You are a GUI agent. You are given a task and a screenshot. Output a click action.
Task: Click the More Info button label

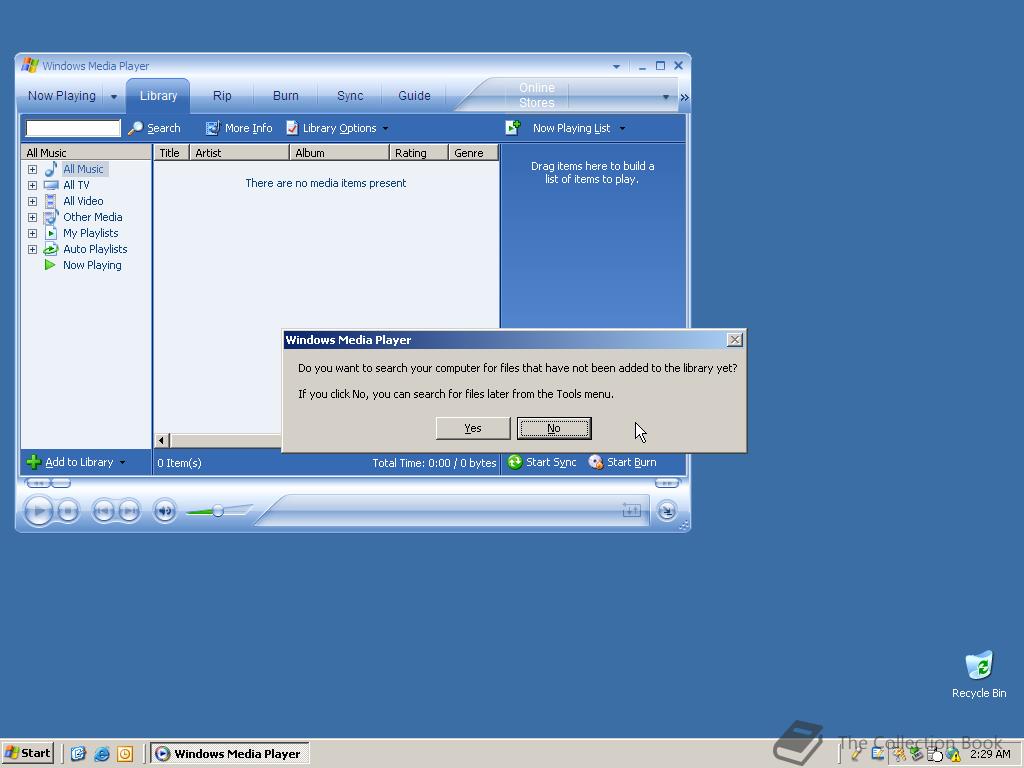tap(248, 128)
